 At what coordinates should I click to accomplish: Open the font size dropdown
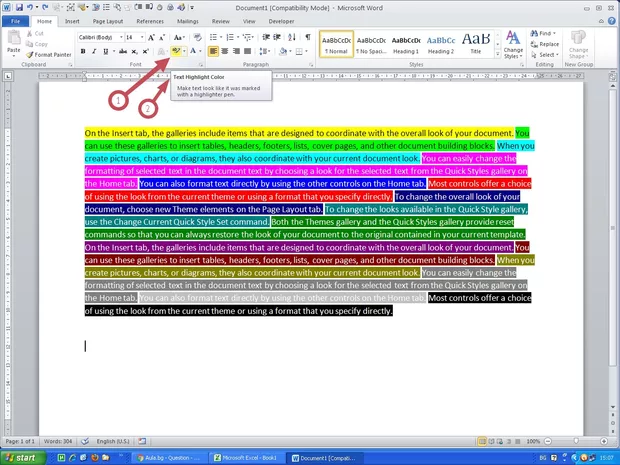133,37
